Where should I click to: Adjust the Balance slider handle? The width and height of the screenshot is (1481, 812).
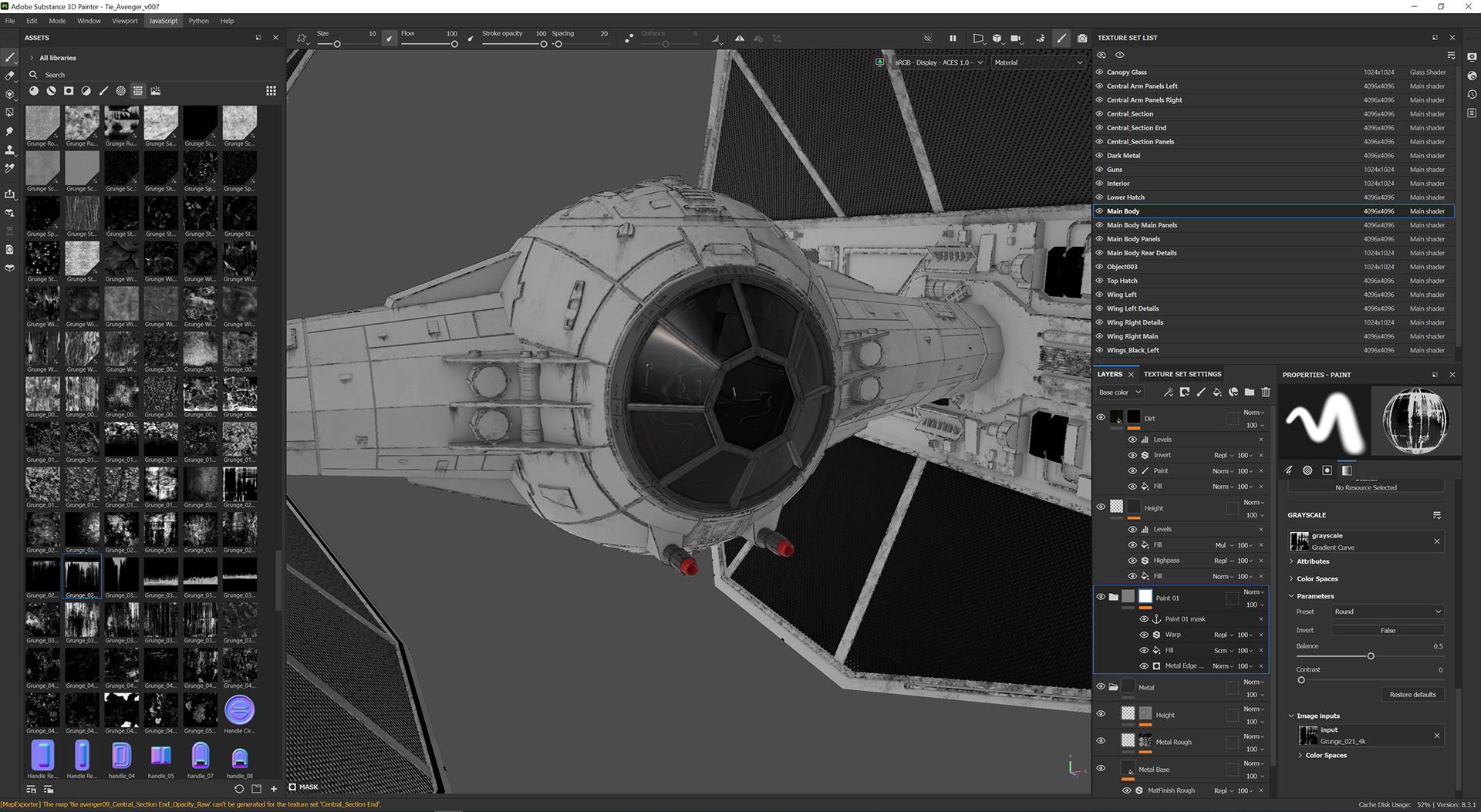(1371, 656)
